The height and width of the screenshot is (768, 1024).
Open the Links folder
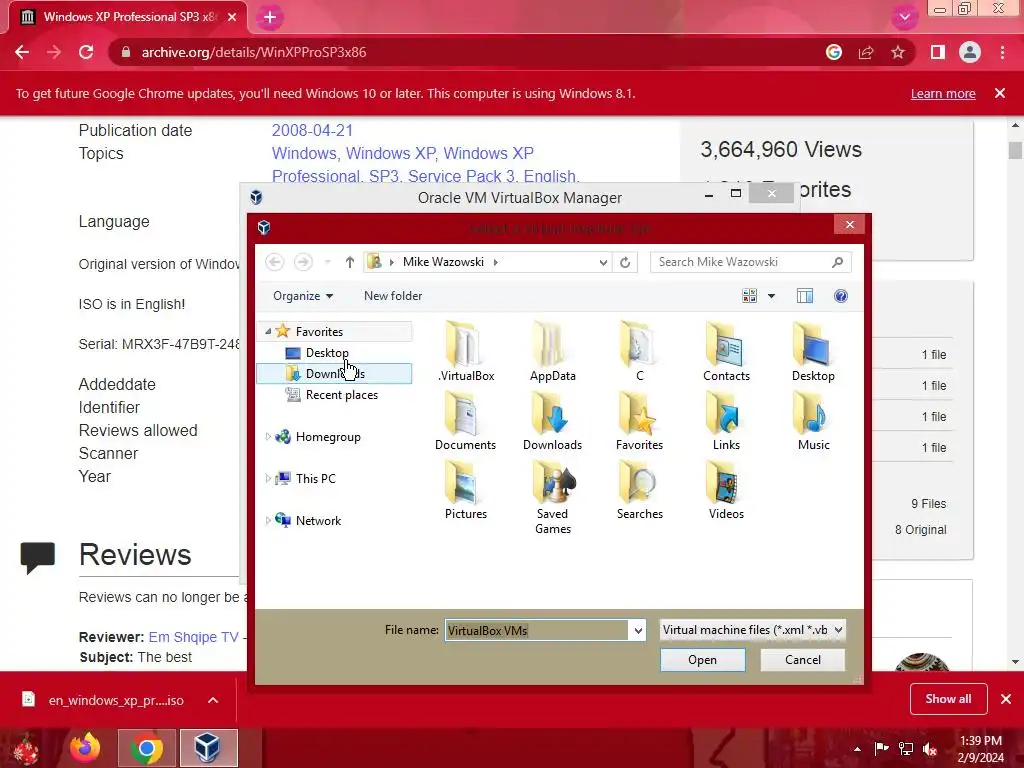point(726,421)
